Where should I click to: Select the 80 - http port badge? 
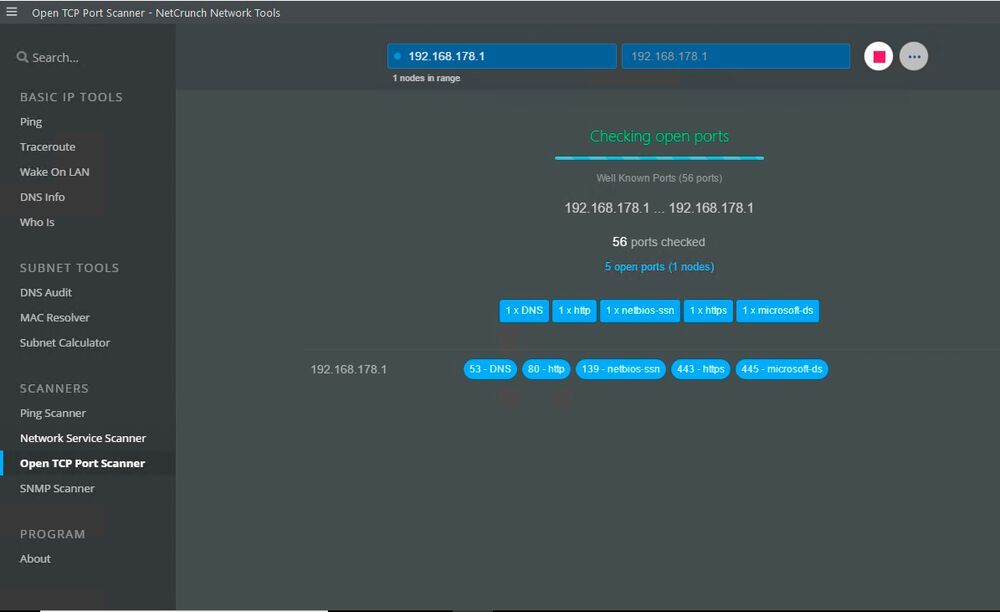546,369
